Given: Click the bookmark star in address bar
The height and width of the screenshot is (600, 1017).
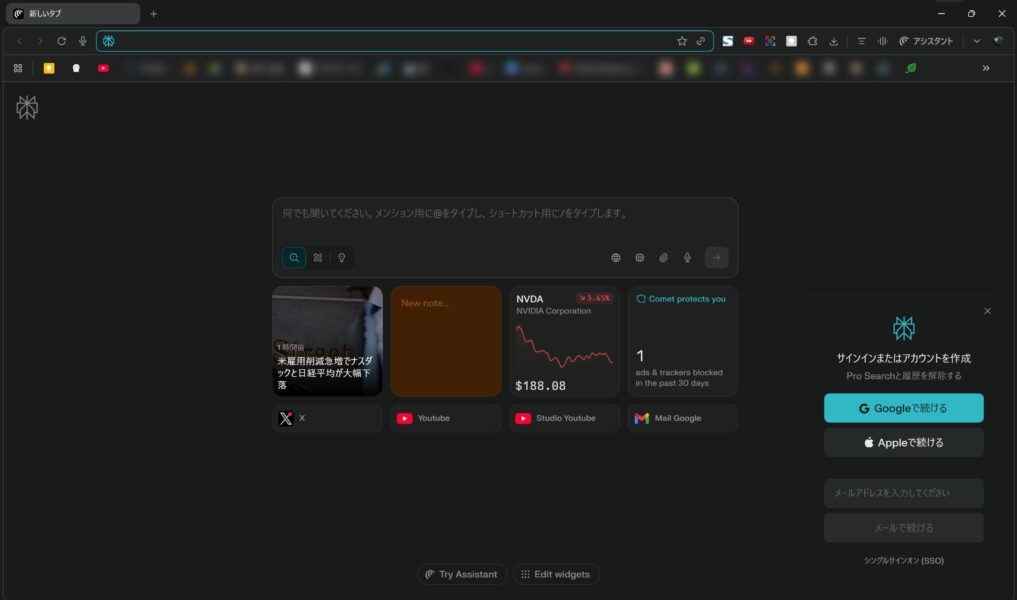Looking at the screenshot, I should click(682, 41).
